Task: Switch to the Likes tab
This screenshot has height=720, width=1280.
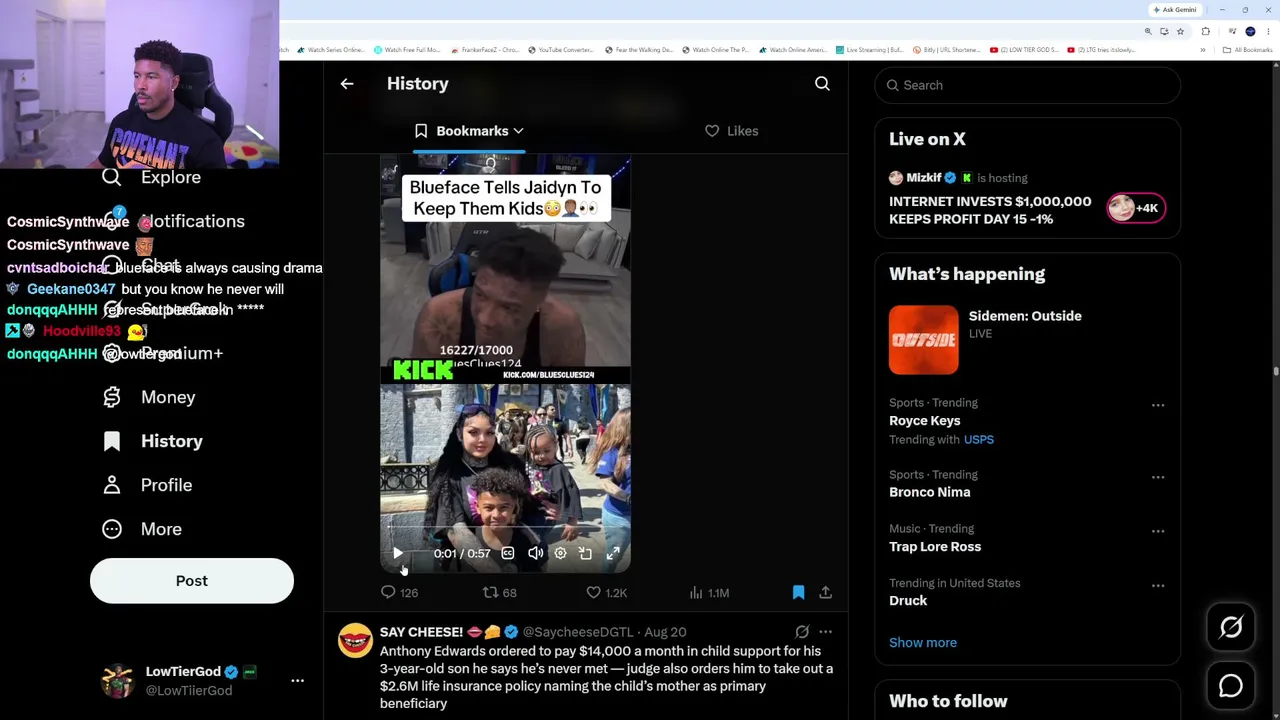Action: point(732,131)
